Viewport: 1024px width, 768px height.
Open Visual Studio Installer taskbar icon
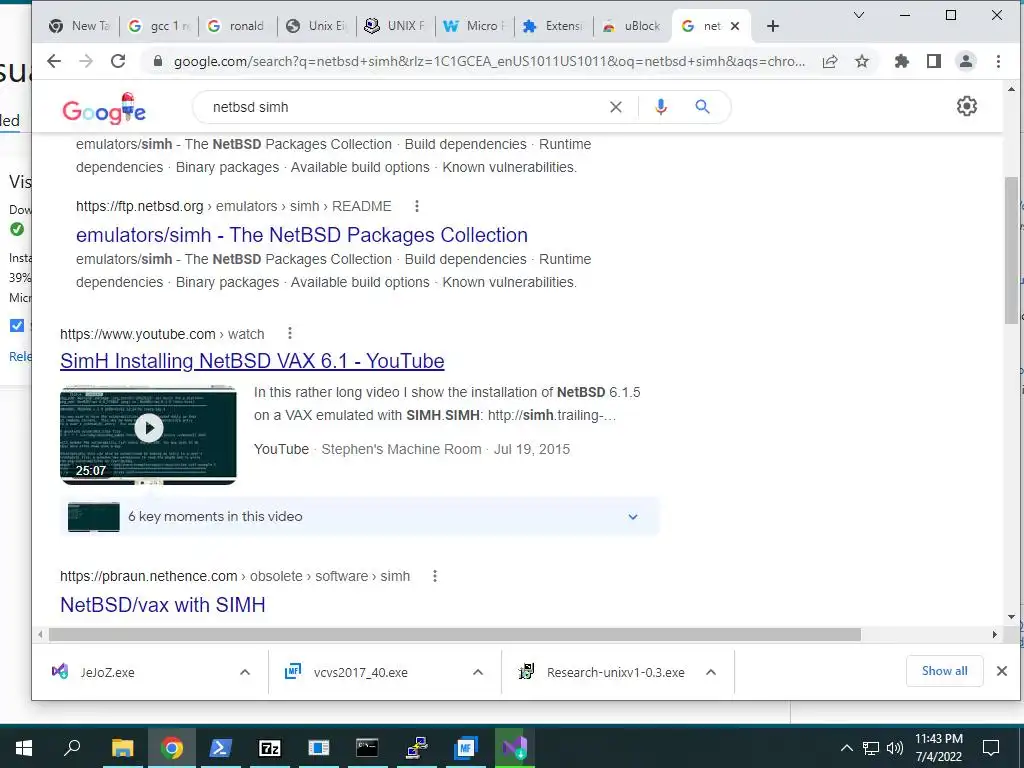point(515,748)
